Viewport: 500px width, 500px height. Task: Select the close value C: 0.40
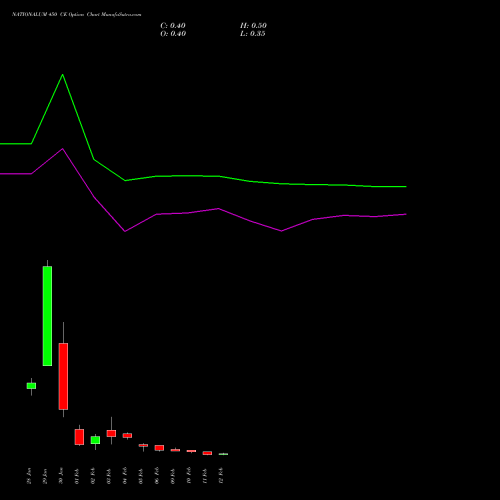[x=173, y=26]
